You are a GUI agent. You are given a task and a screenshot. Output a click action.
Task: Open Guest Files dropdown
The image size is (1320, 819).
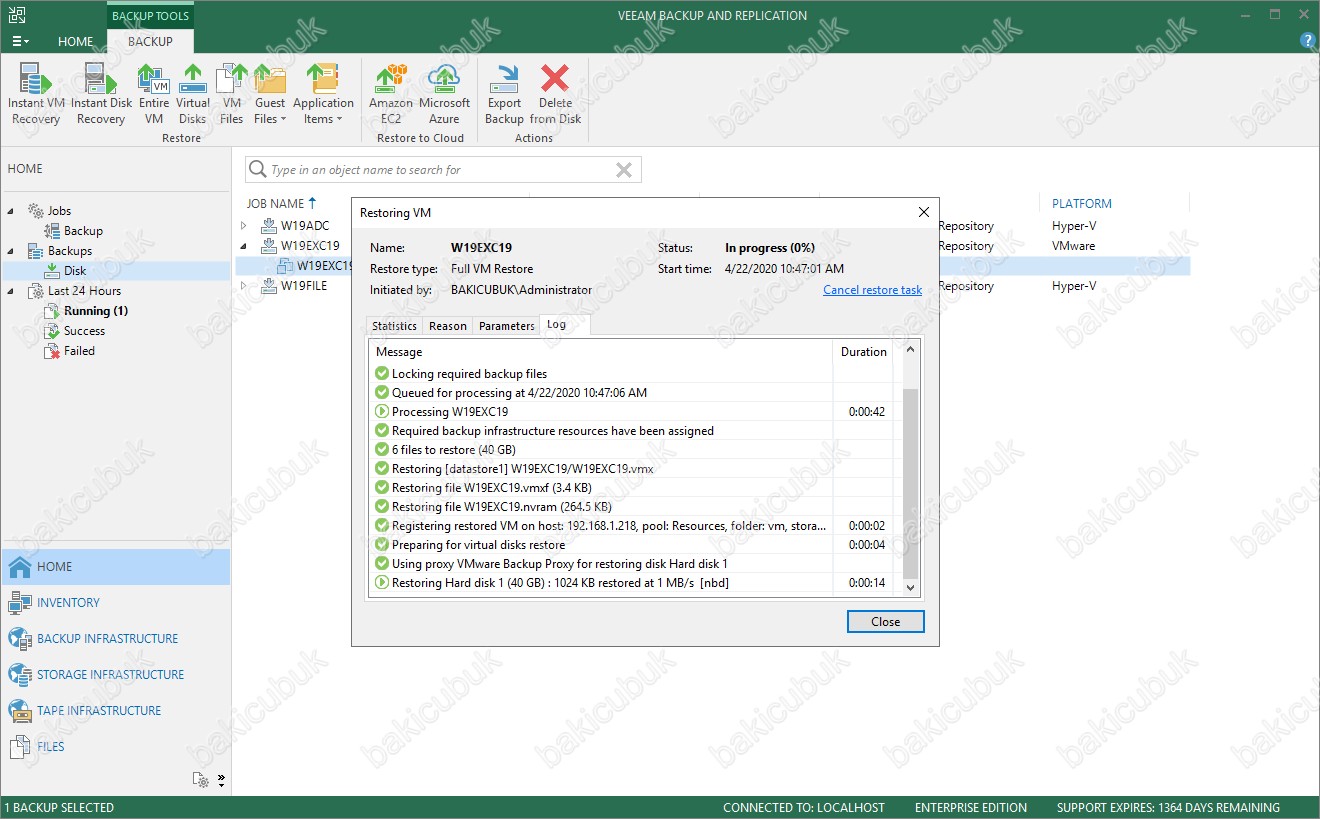[270, 94]
